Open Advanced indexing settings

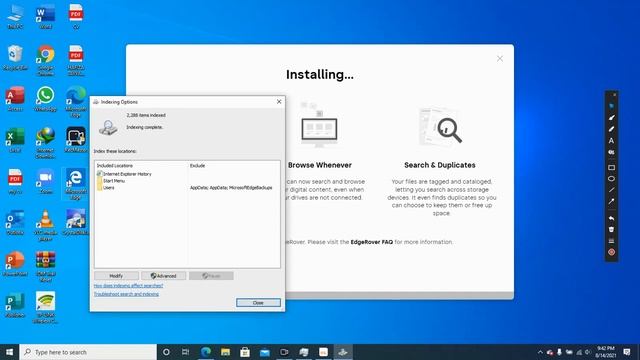point(164,276)
